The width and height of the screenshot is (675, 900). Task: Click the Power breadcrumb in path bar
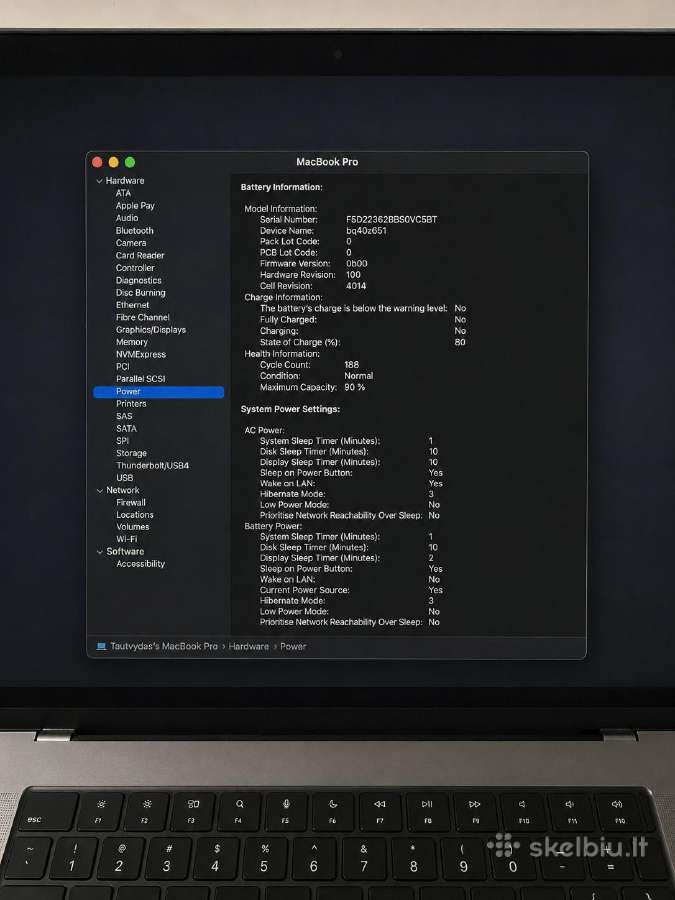(293, 646)
